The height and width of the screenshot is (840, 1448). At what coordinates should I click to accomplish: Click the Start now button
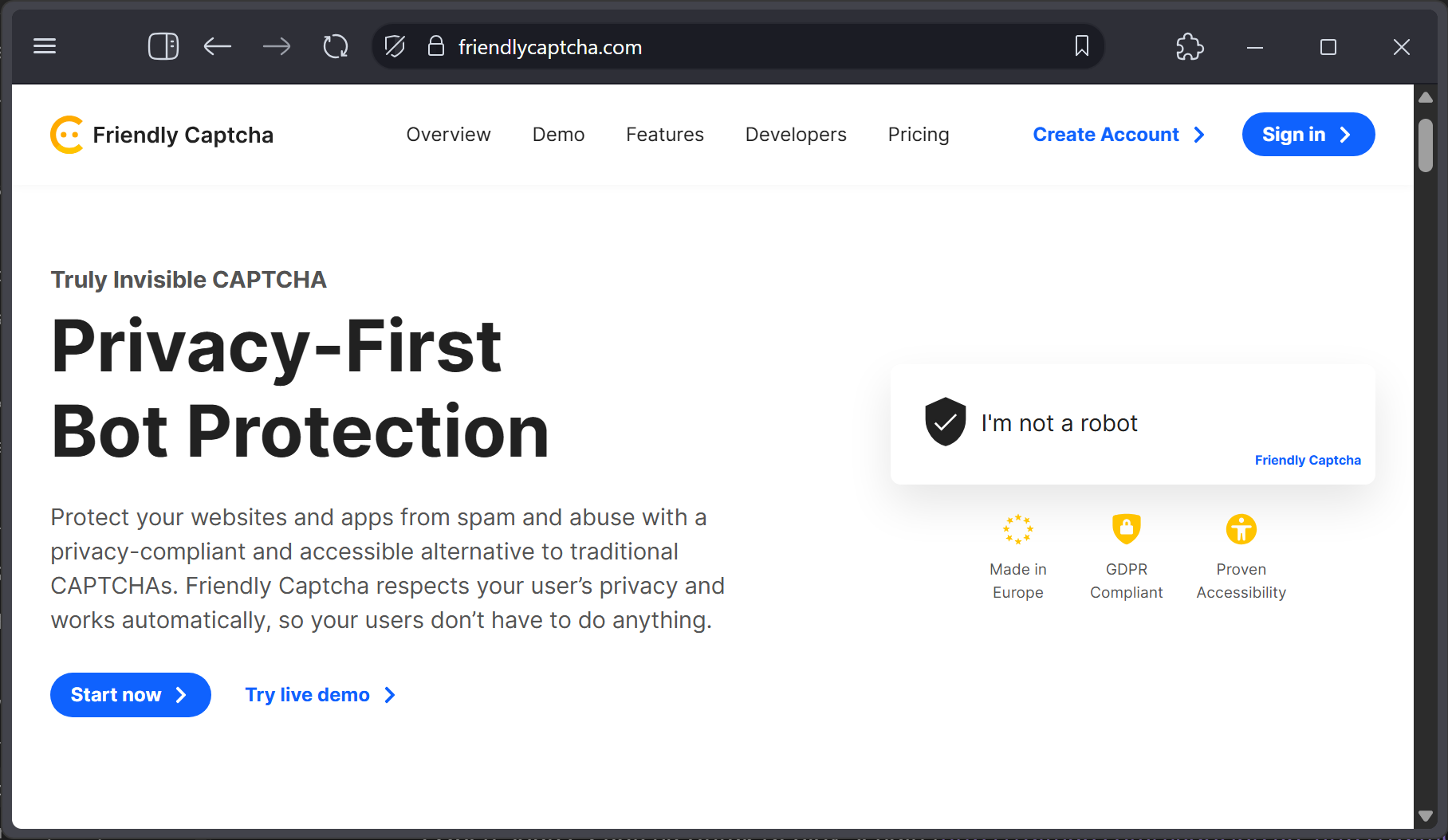coord(131,695)
